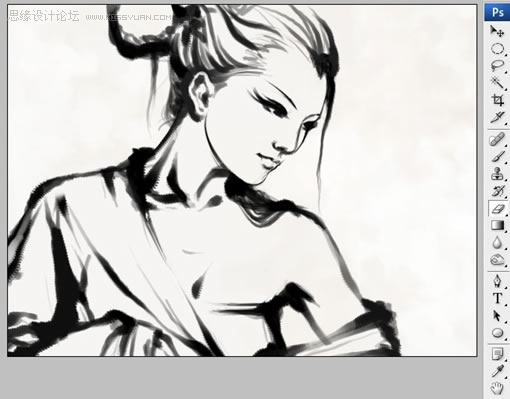Select the Type tool

click(x=497, y=298)
